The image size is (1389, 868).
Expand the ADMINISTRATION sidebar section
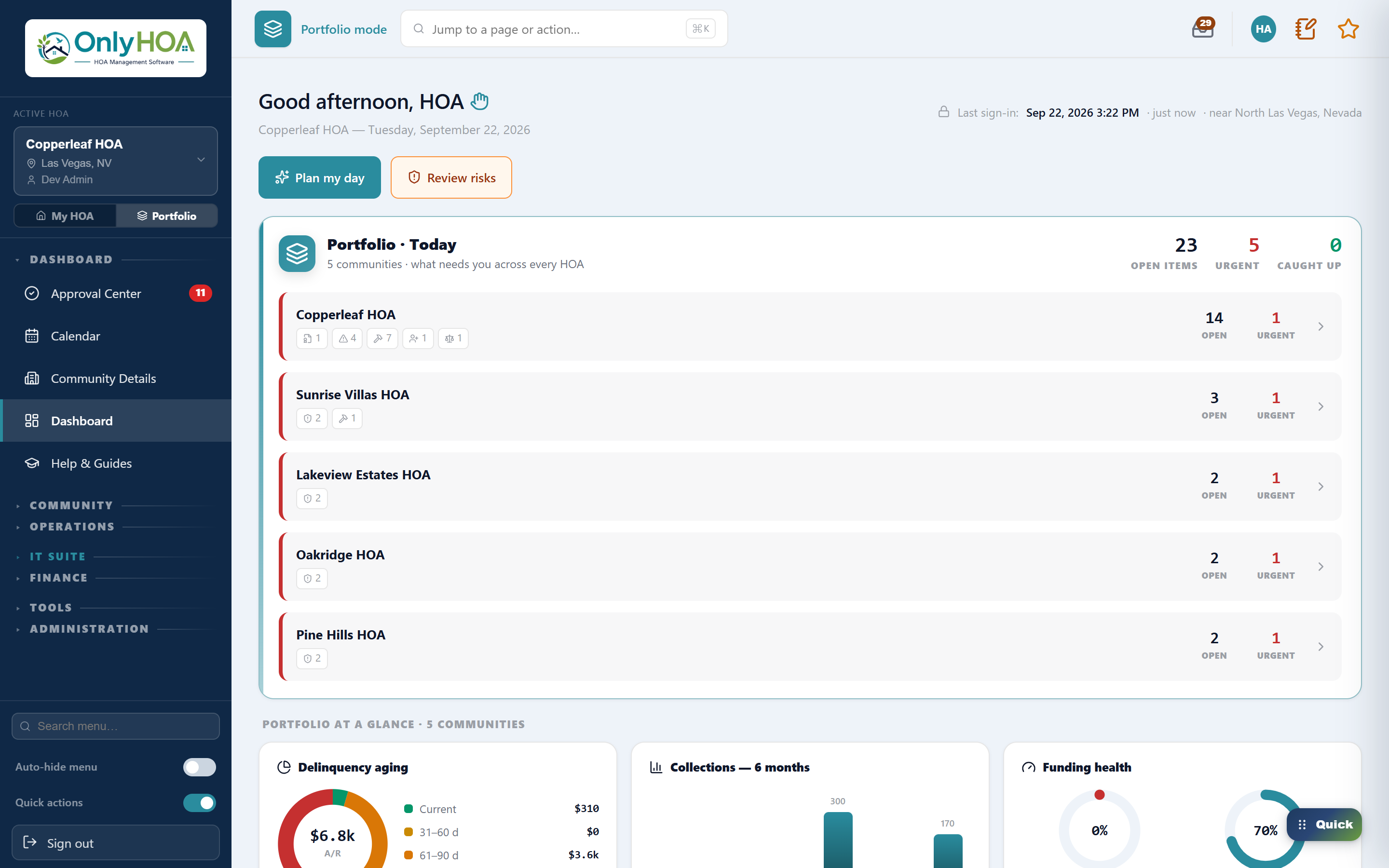tap(89, 629)
